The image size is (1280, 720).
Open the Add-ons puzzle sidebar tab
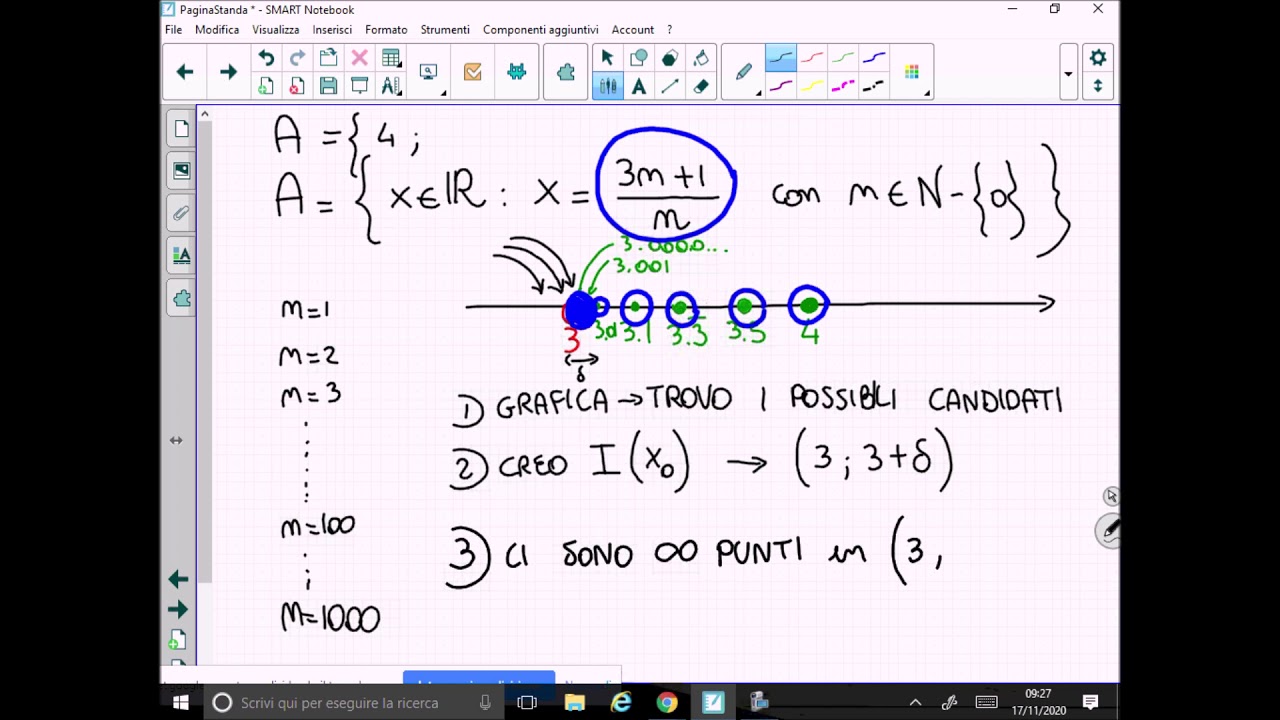181,298
